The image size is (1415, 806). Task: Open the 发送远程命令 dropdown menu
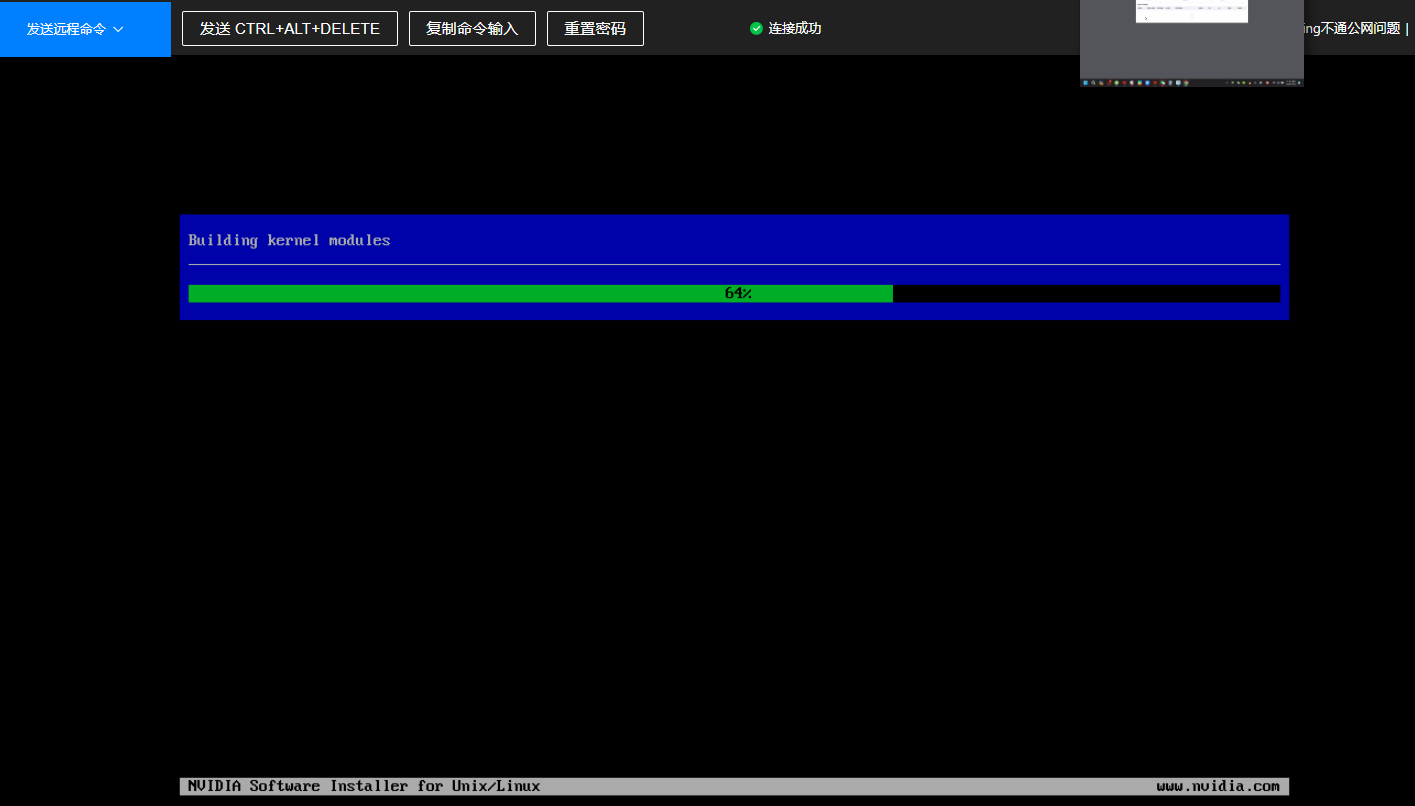75,29
